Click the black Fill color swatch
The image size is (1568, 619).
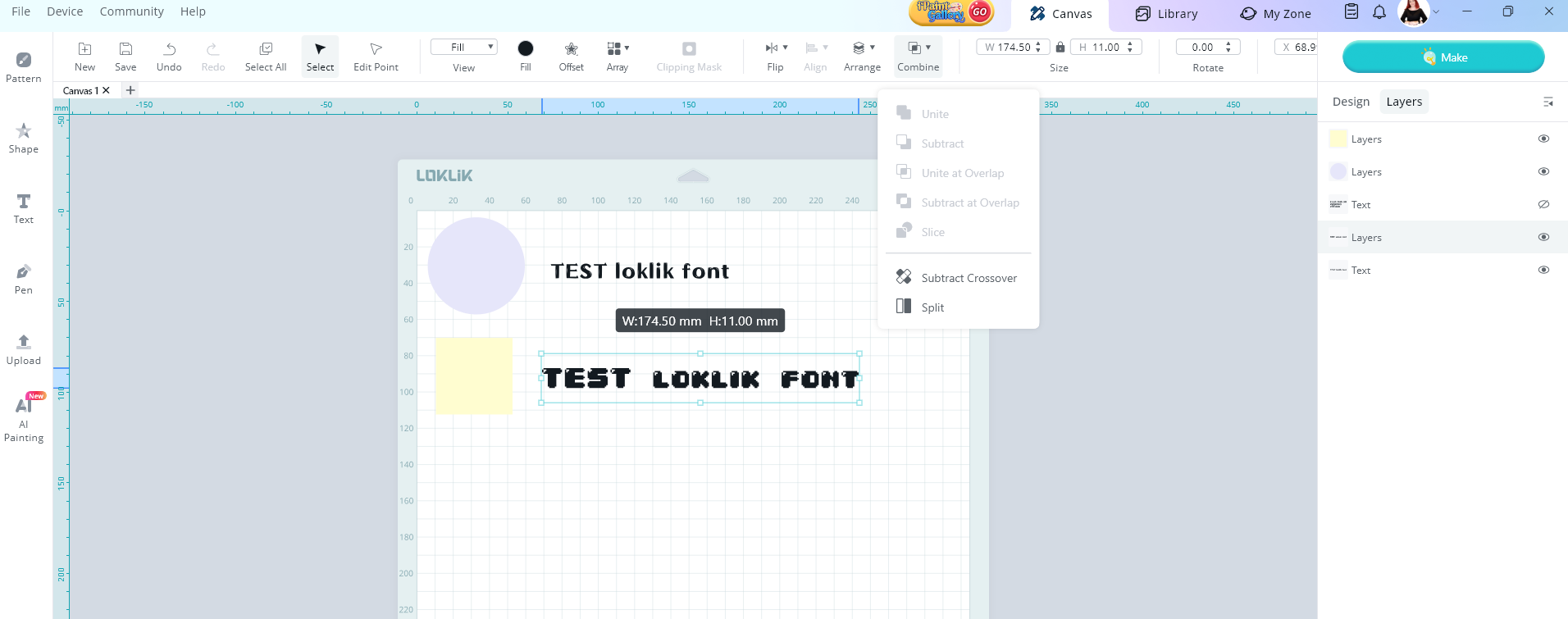click(x=526, y=48)
